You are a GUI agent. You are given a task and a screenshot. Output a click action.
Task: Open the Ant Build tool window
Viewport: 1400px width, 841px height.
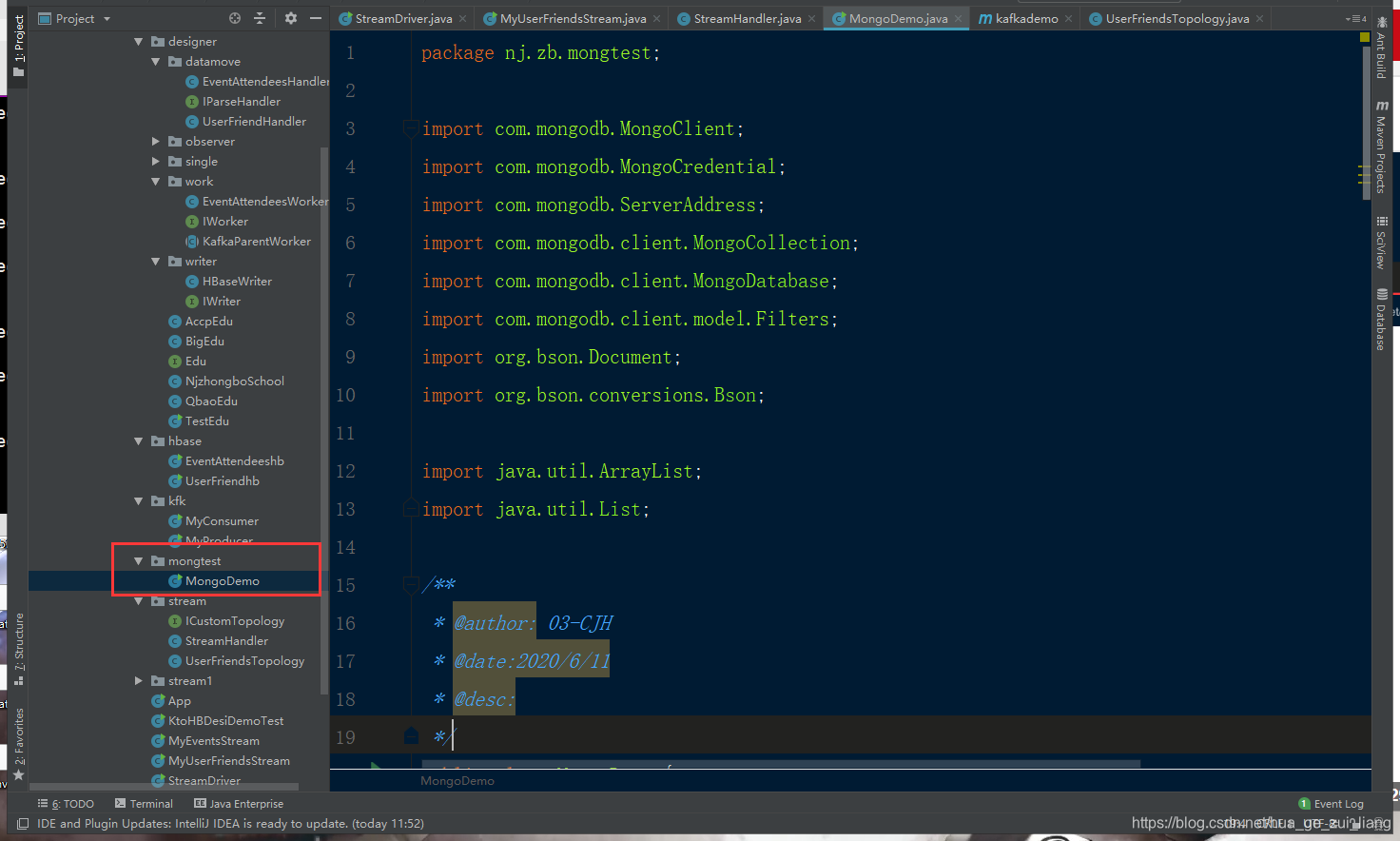tap(1381, 48)
